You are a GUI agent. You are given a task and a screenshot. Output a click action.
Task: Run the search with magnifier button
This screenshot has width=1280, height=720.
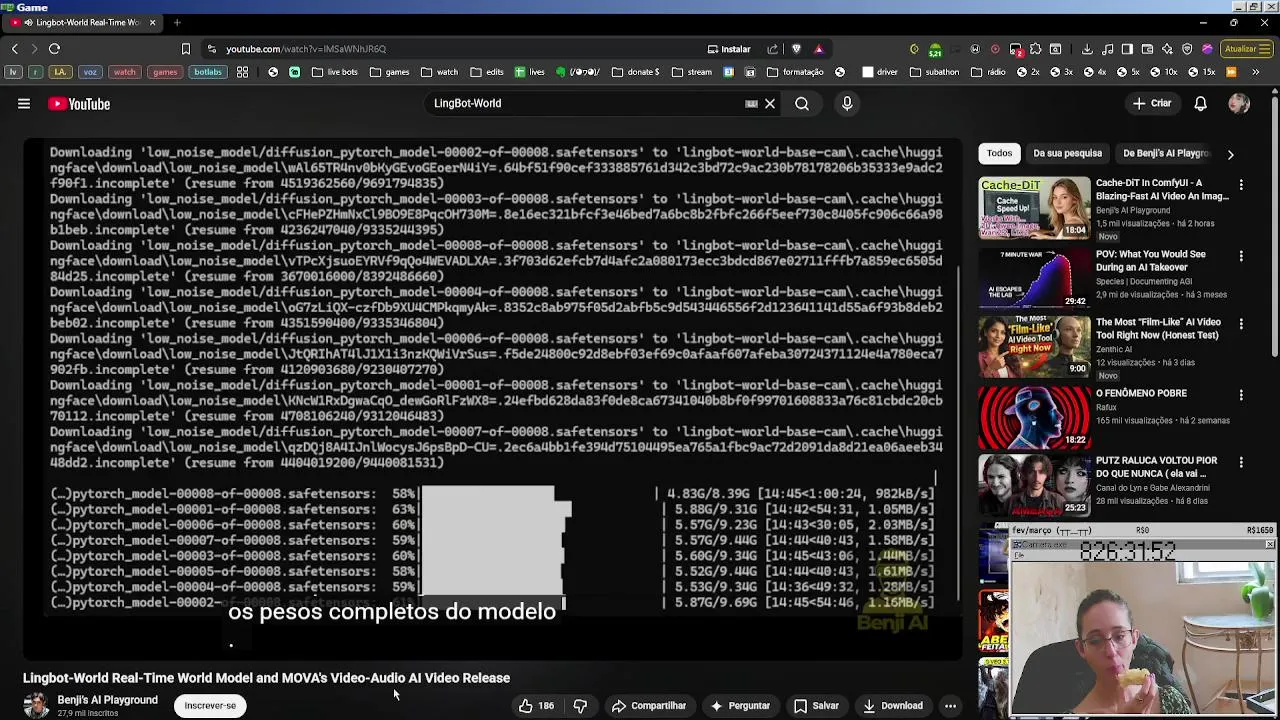(802, 104)
